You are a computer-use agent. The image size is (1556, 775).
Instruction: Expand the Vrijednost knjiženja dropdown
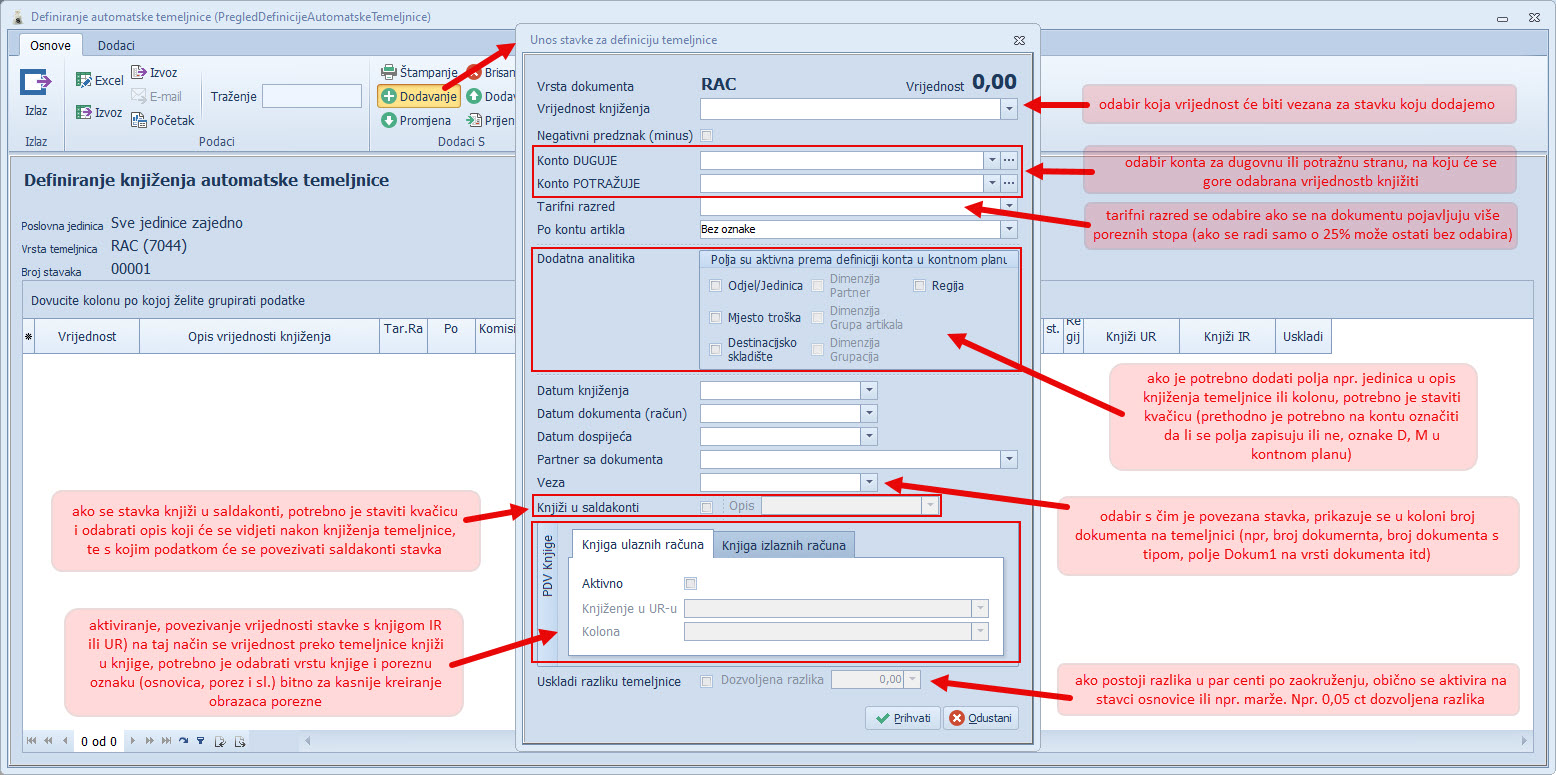coord(1009,108)
